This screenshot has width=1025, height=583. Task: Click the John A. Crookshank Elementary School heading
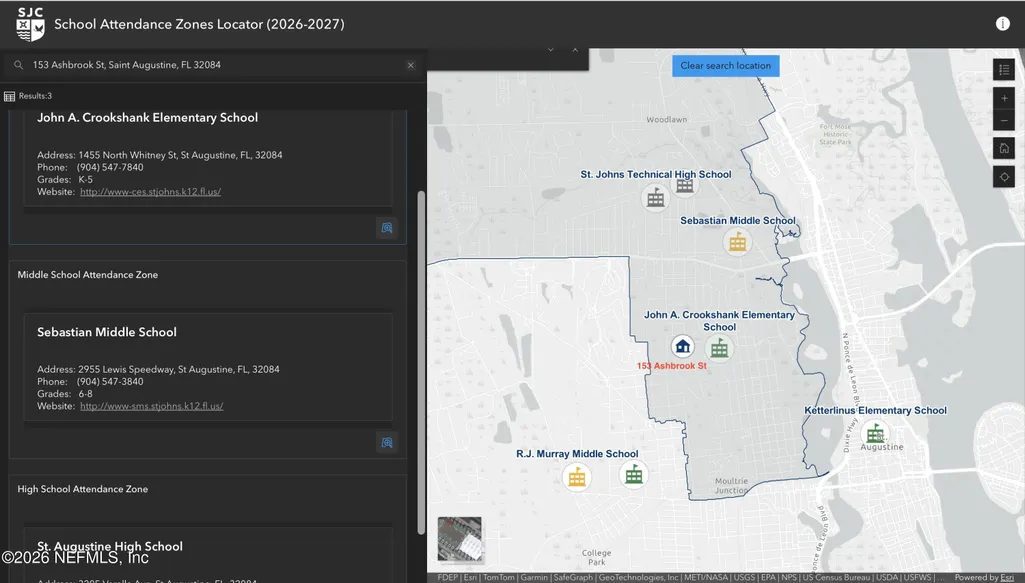tap(147, 118)
